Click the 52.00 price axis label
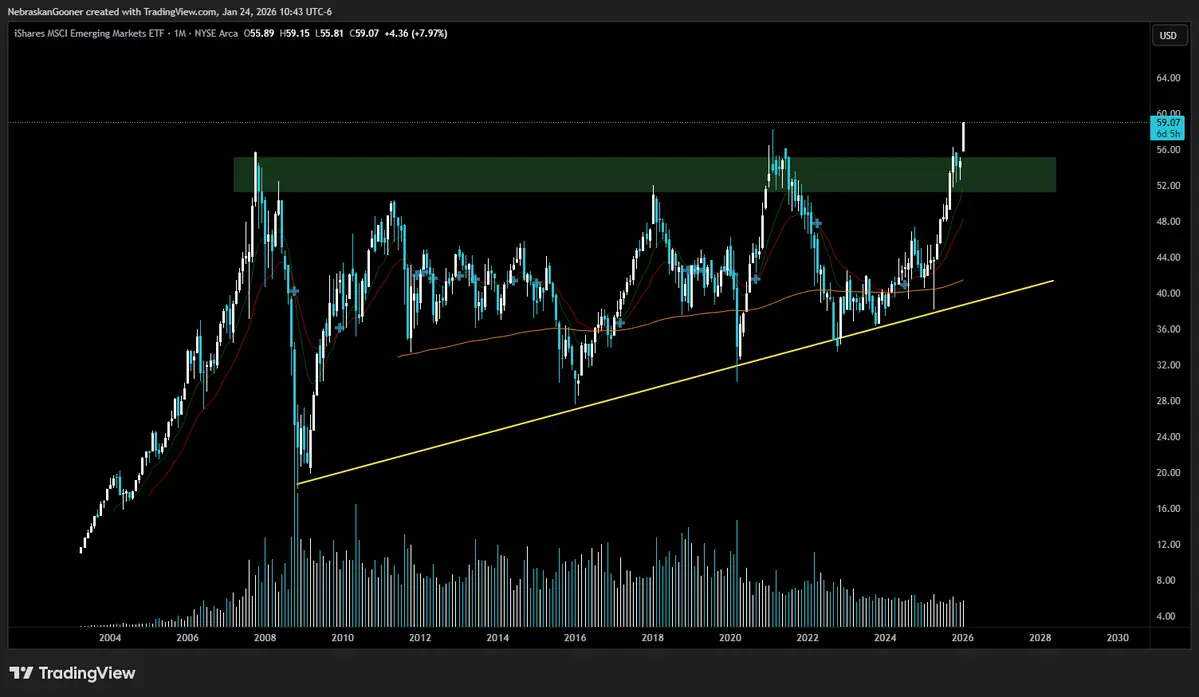This screenshot has width=1199, height=697. [1168, 186]
